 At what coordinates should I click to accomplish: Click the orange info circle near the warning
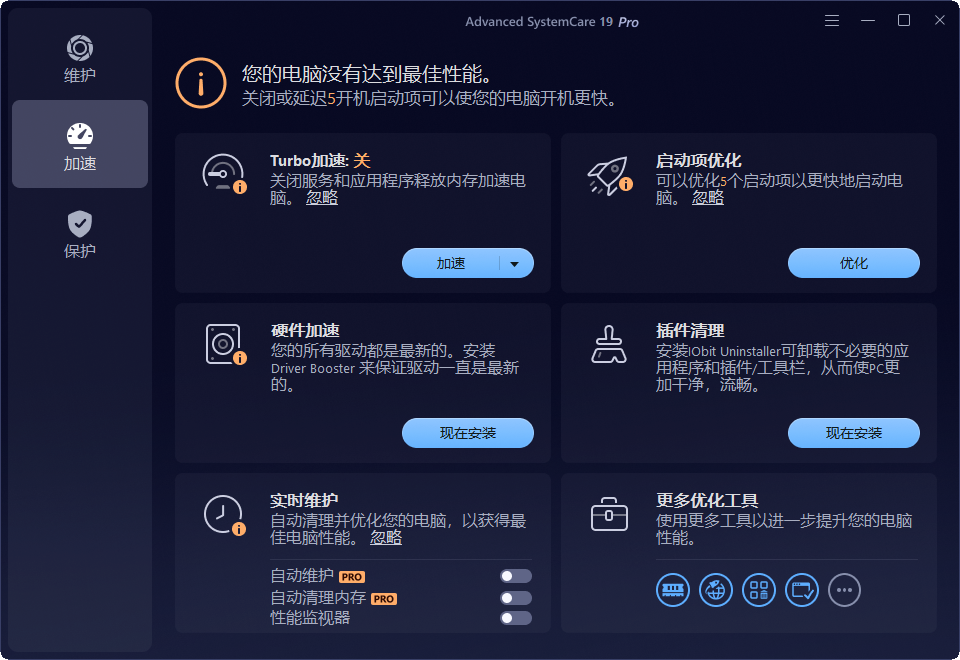click(x=200, y=83)
